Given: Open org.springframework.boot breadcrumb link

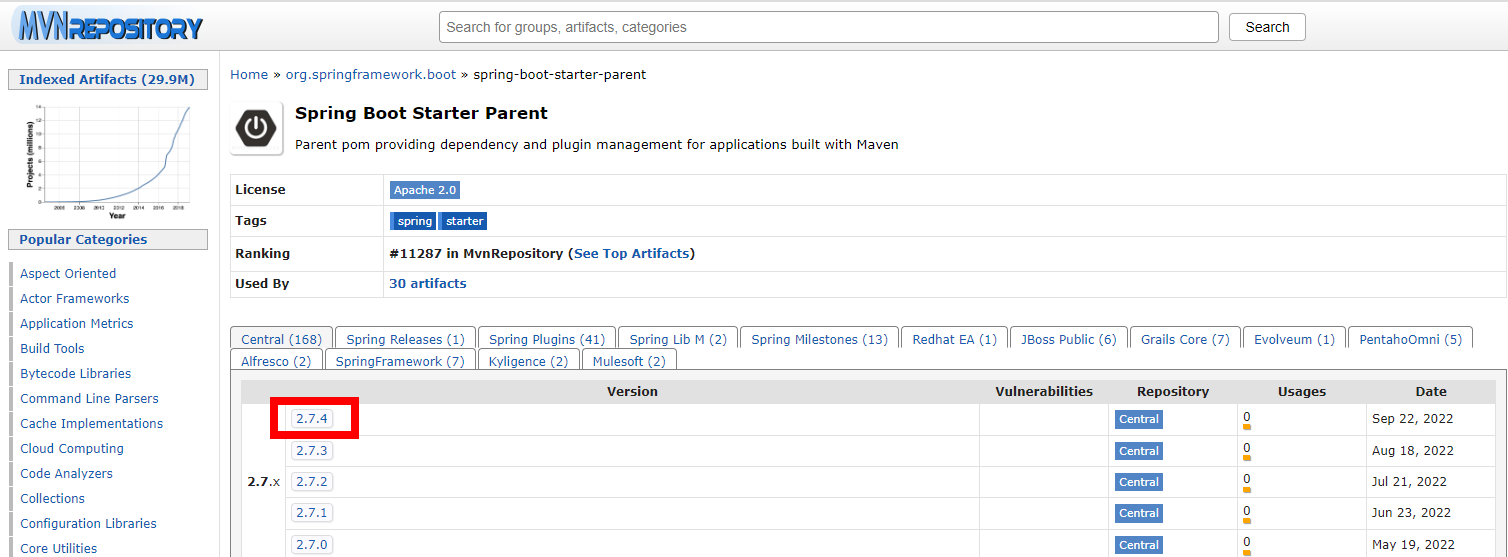Looking at the screenshot, I should tap(371, 74).
